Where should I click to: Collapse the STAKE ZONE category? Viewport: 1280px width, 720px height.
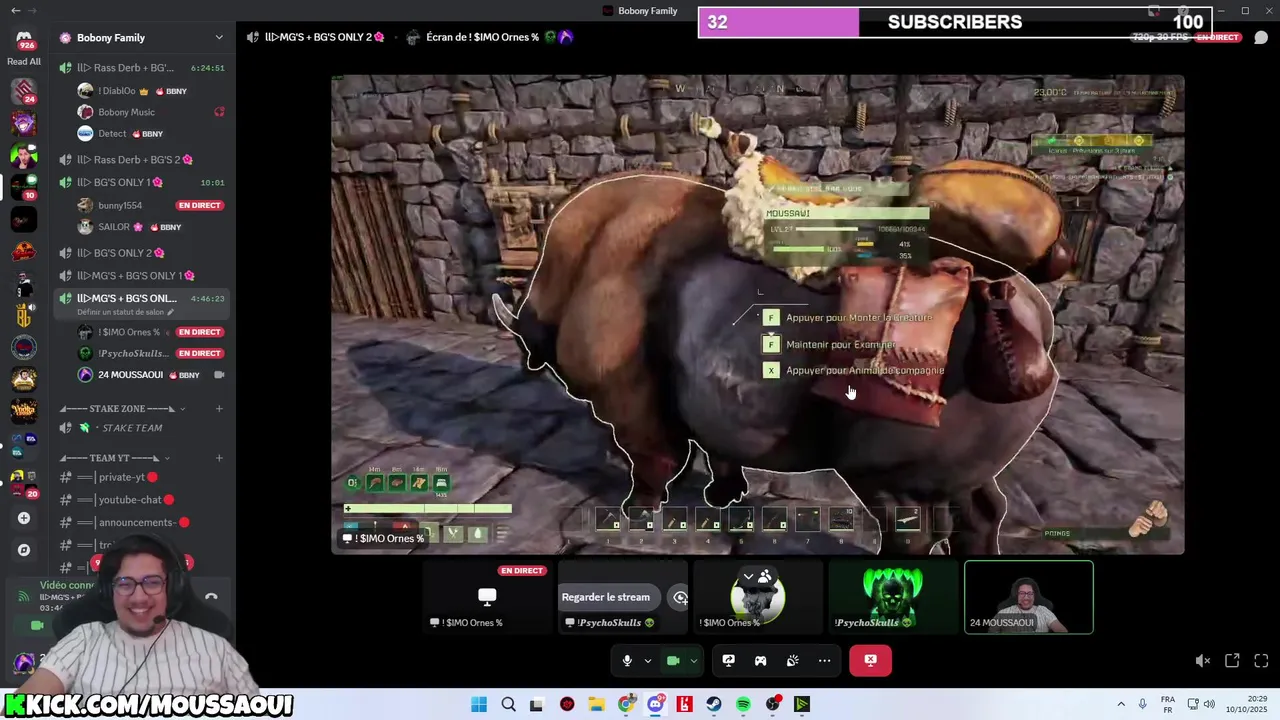pyautogui.click(x=122, y=409)
